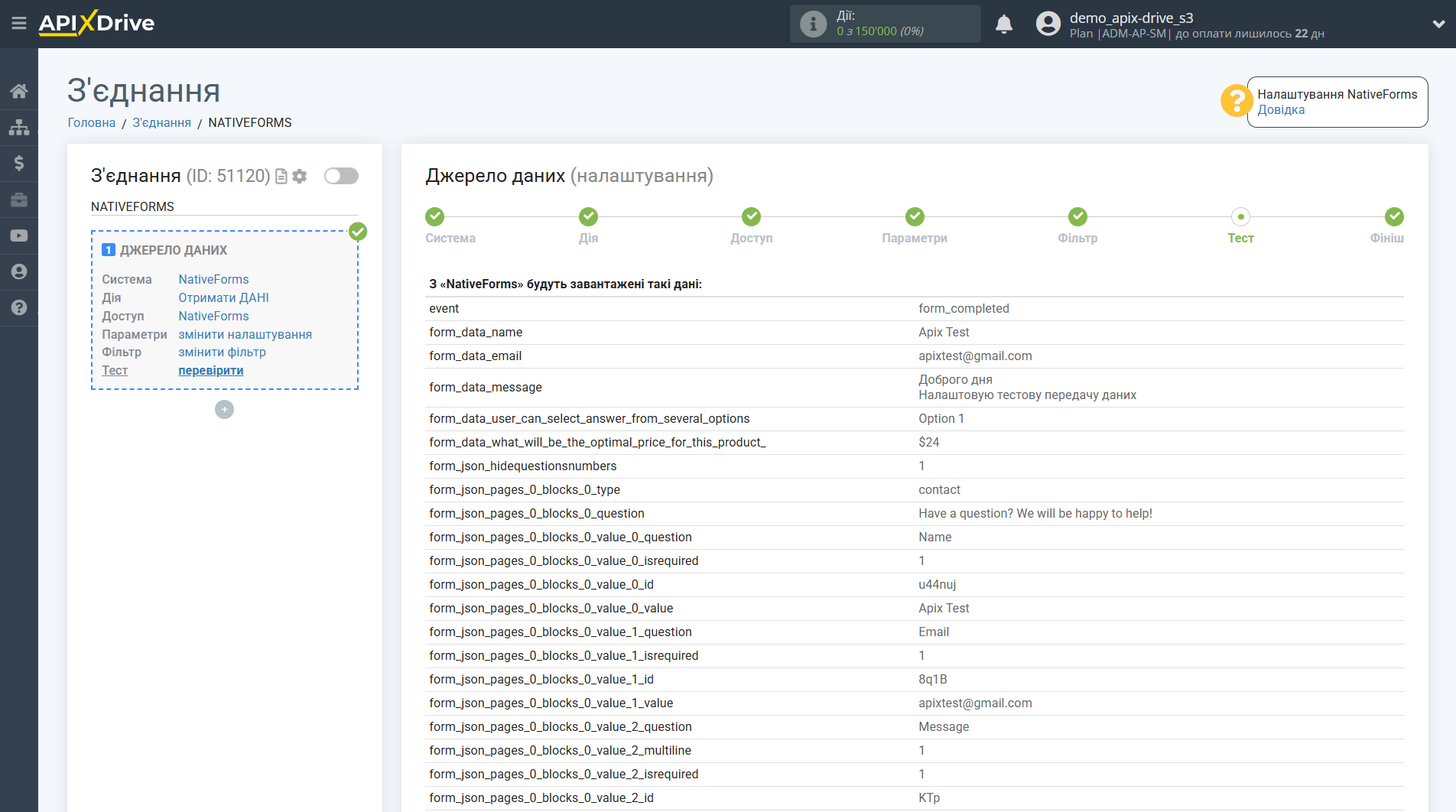The height and width of the screenshot is (812, 1456).
Task: Open the help question sidebar icon
Action: click(19, 307)
